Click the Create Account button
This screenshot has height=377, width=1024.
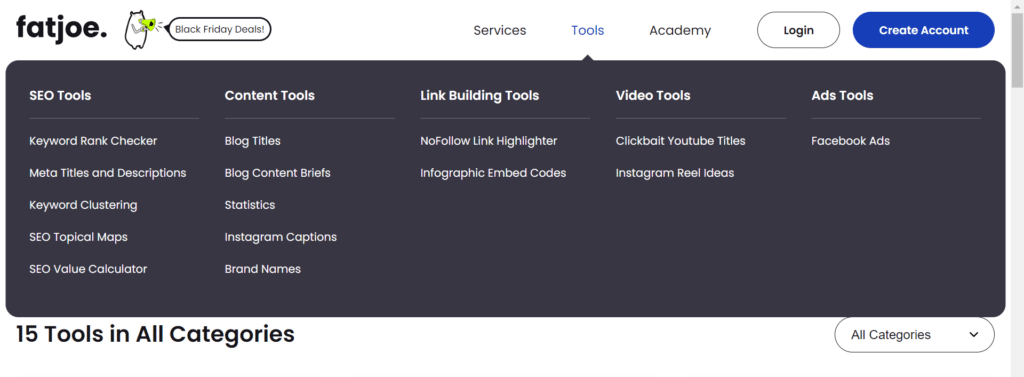pos(923,30)
